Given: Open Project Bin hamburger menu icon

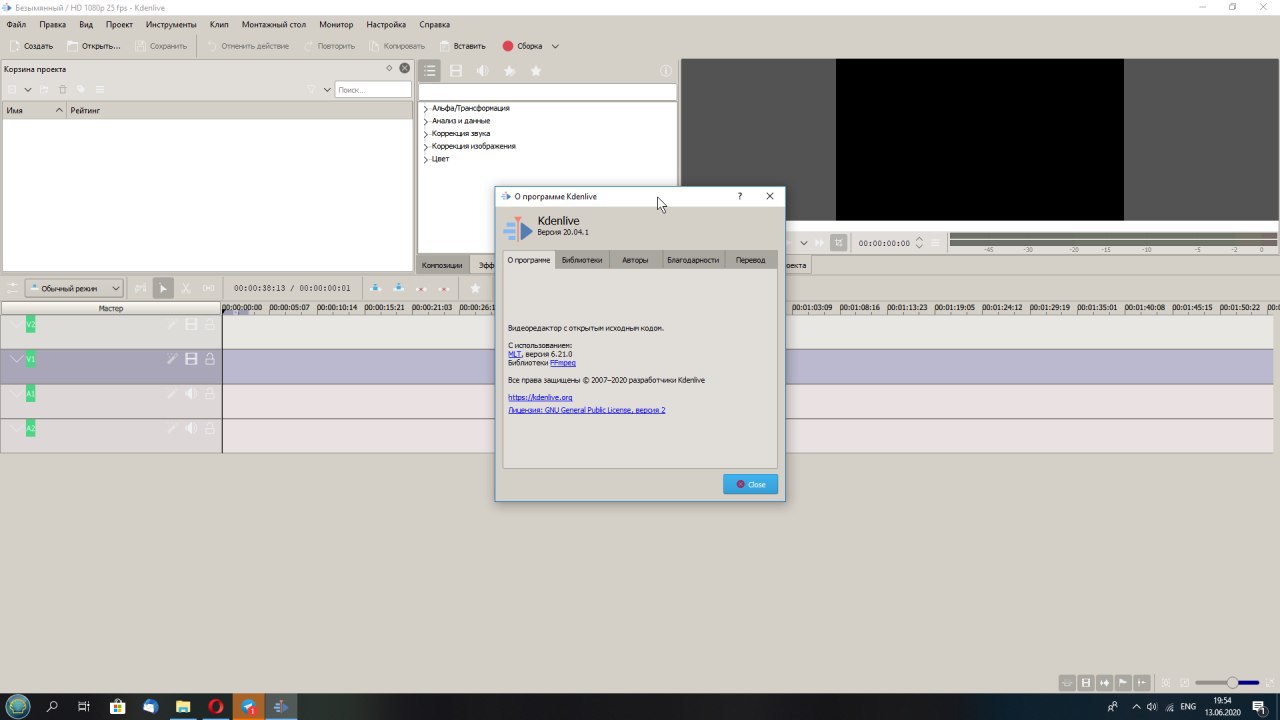Looking at the screenshot, I should pyautogui.click(x=99, y=89).
